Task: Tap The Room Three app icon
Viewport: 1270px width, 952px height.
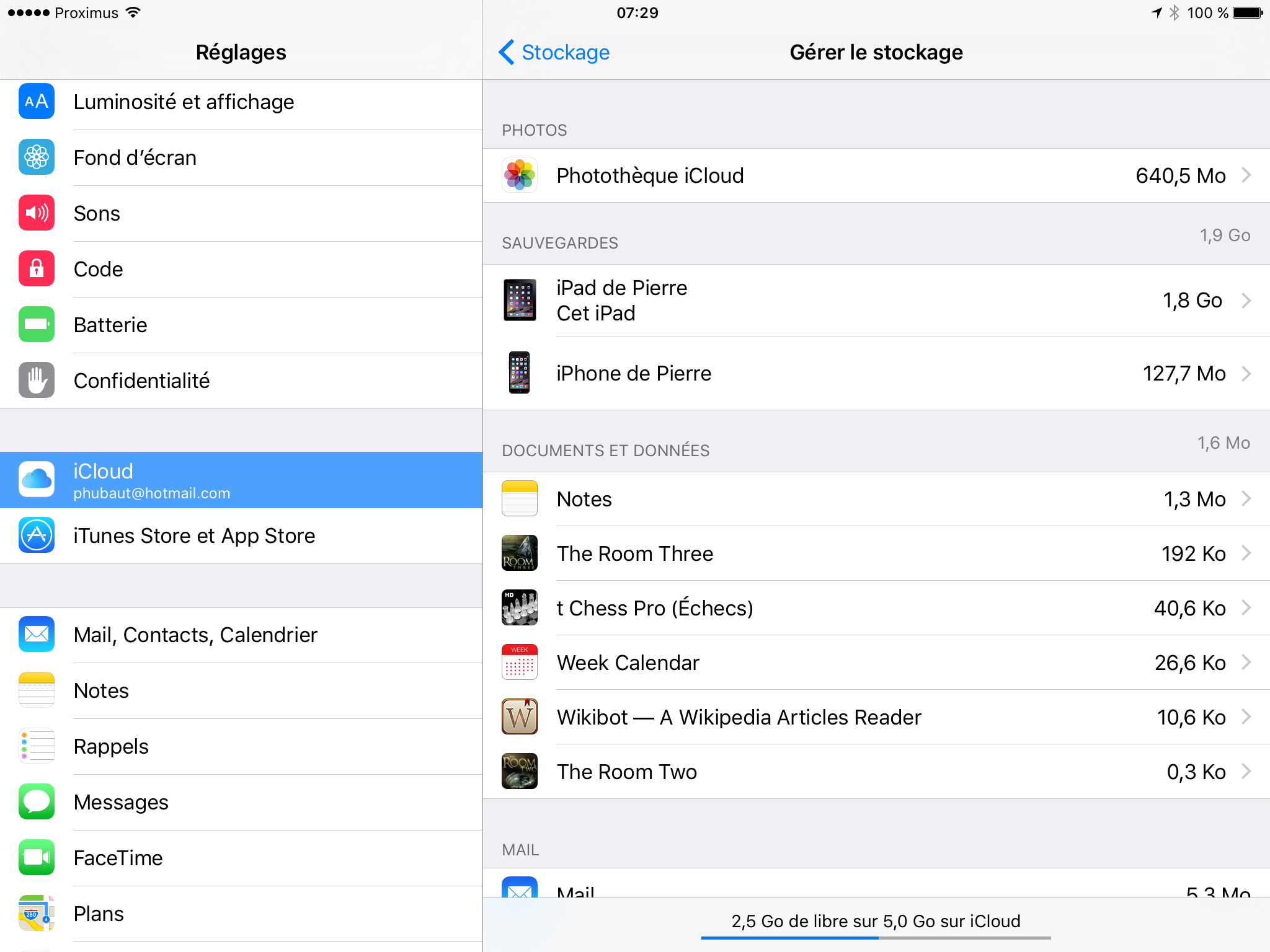Action: pyautogui.click(x=520, y=553)
